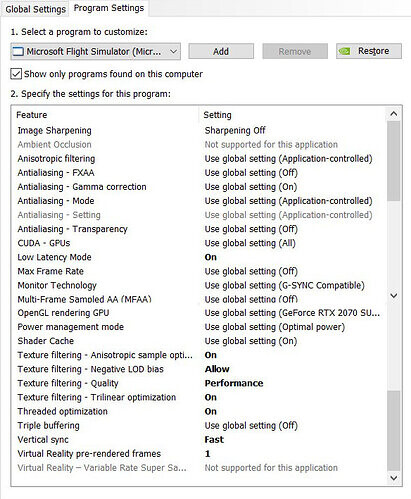
Task: Select the Program Settings tab
Action: (109, 8)
